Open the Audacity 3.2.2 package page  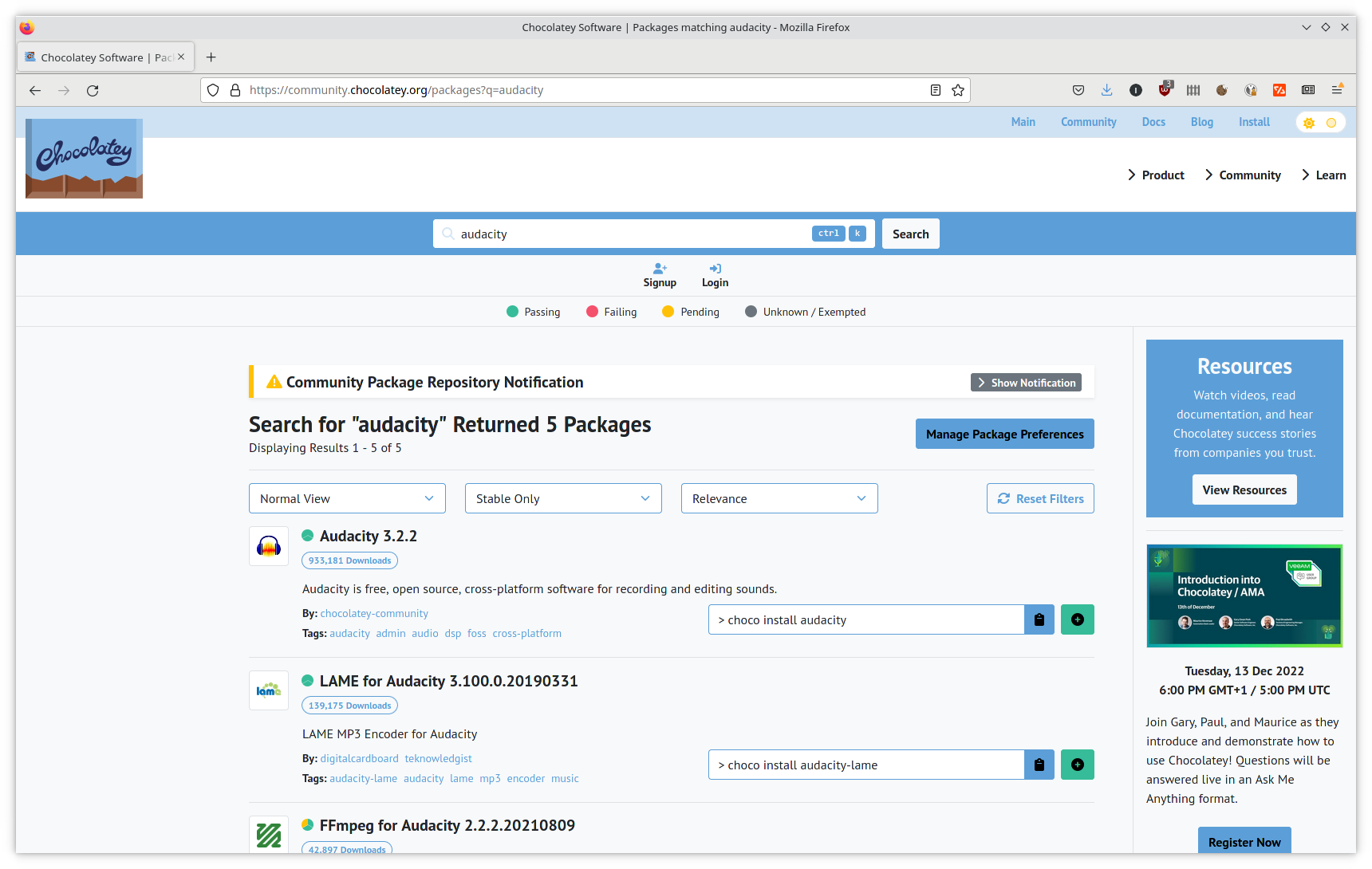point(369,536)
